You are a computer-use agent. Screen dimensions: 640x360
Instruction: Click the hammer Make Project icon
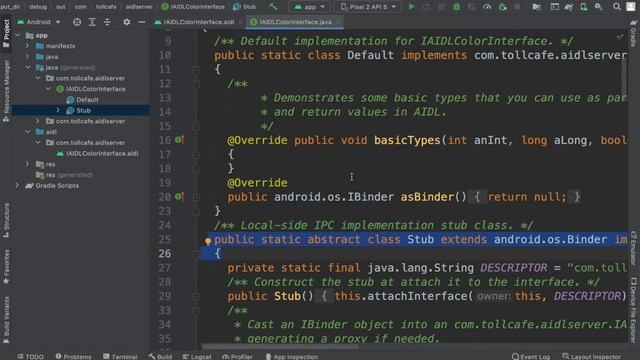pos(273,6)
